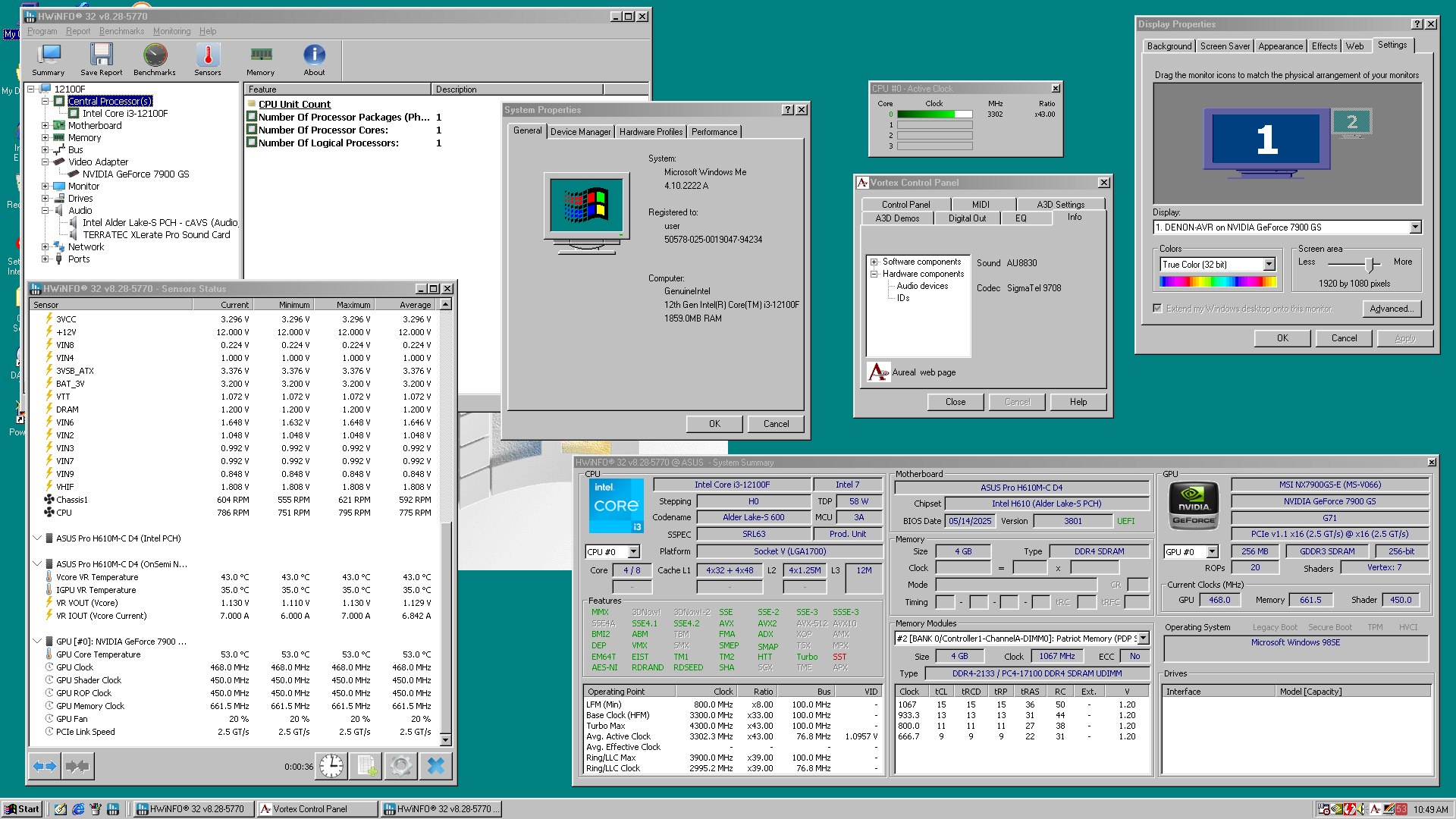Open the CPU #0 selector dropdown
Image resolution: width=1456 pixels, height=819 pixels.
click(633, 552)
